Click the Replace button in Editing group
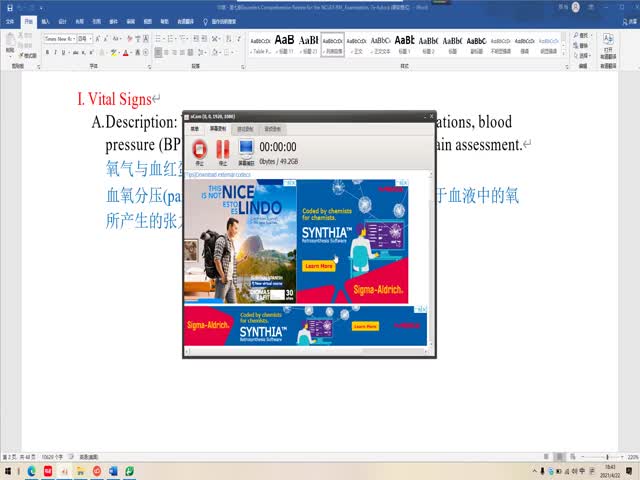The height and width of the screenshot is (480, 640). pos(581,46)
